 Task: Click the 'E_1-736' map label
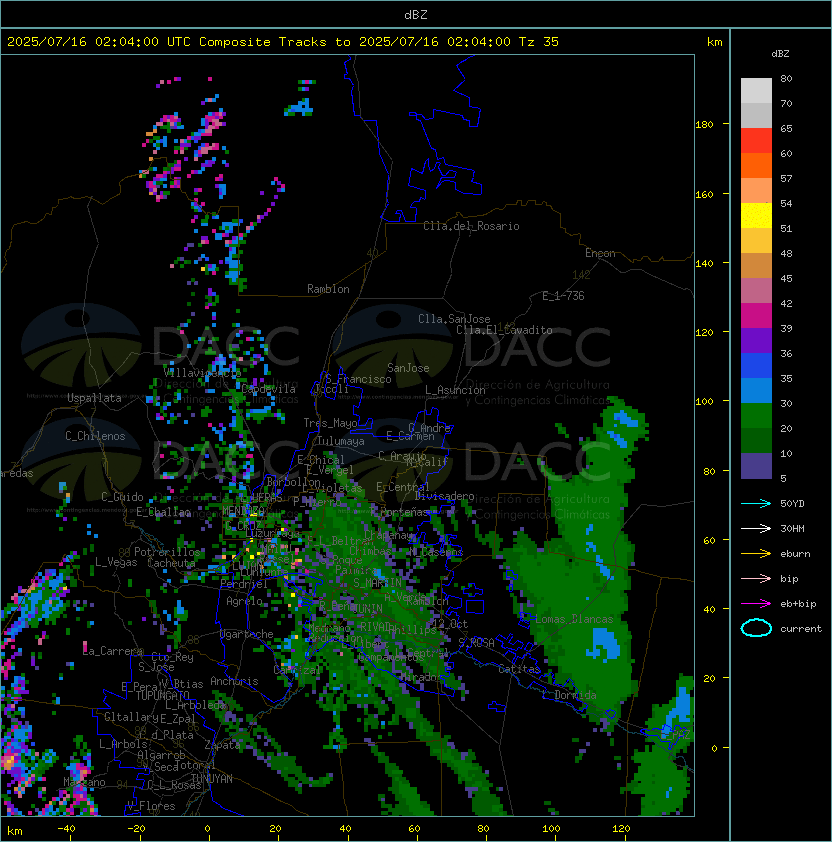(563, 296)
